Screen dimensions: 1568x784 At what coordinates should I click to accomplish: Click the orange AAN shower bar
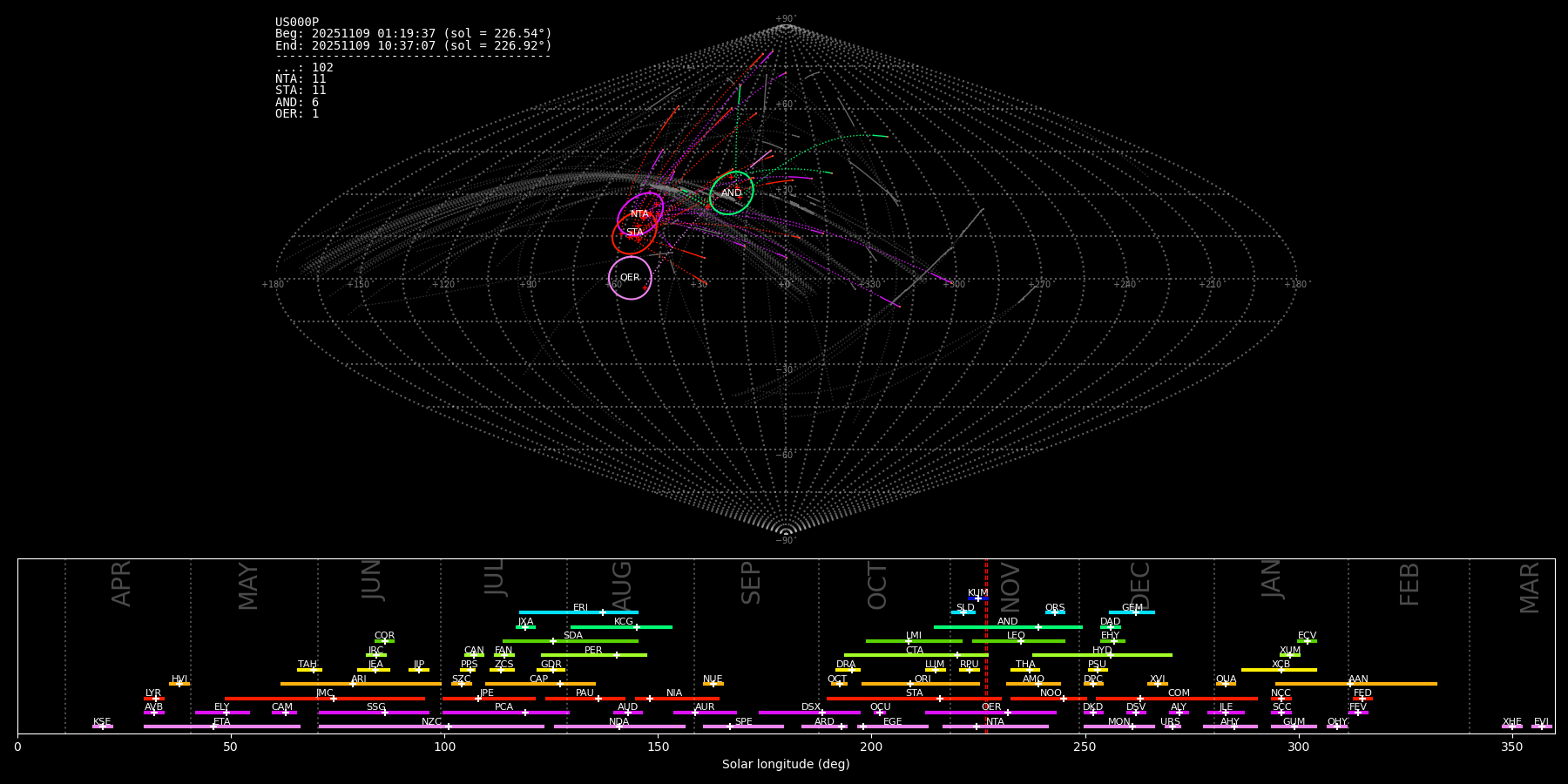point(1356,684)
